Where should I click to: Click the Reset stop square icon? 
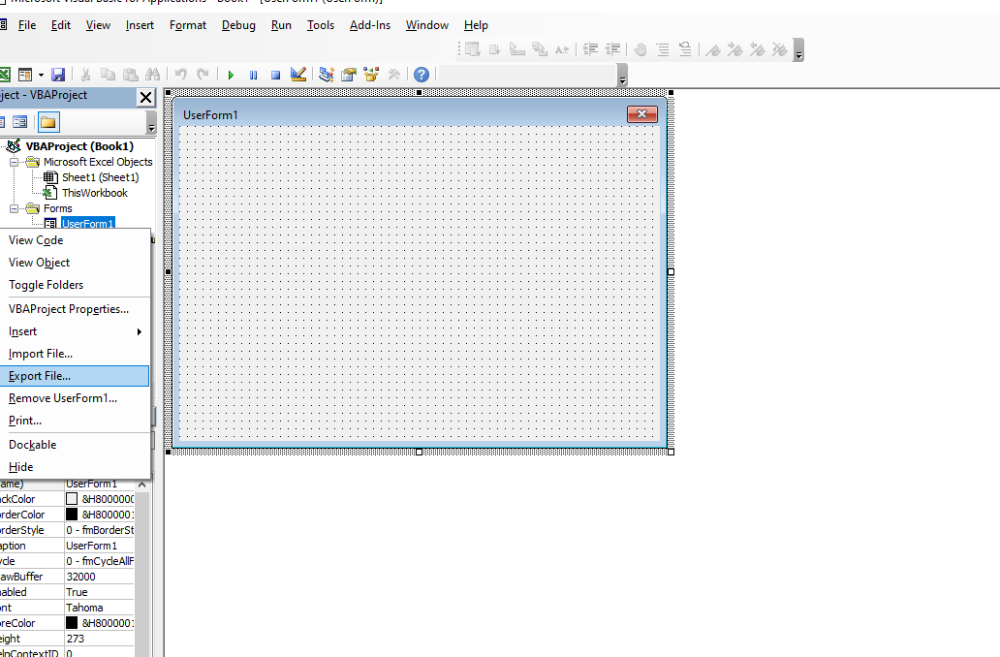276,75
